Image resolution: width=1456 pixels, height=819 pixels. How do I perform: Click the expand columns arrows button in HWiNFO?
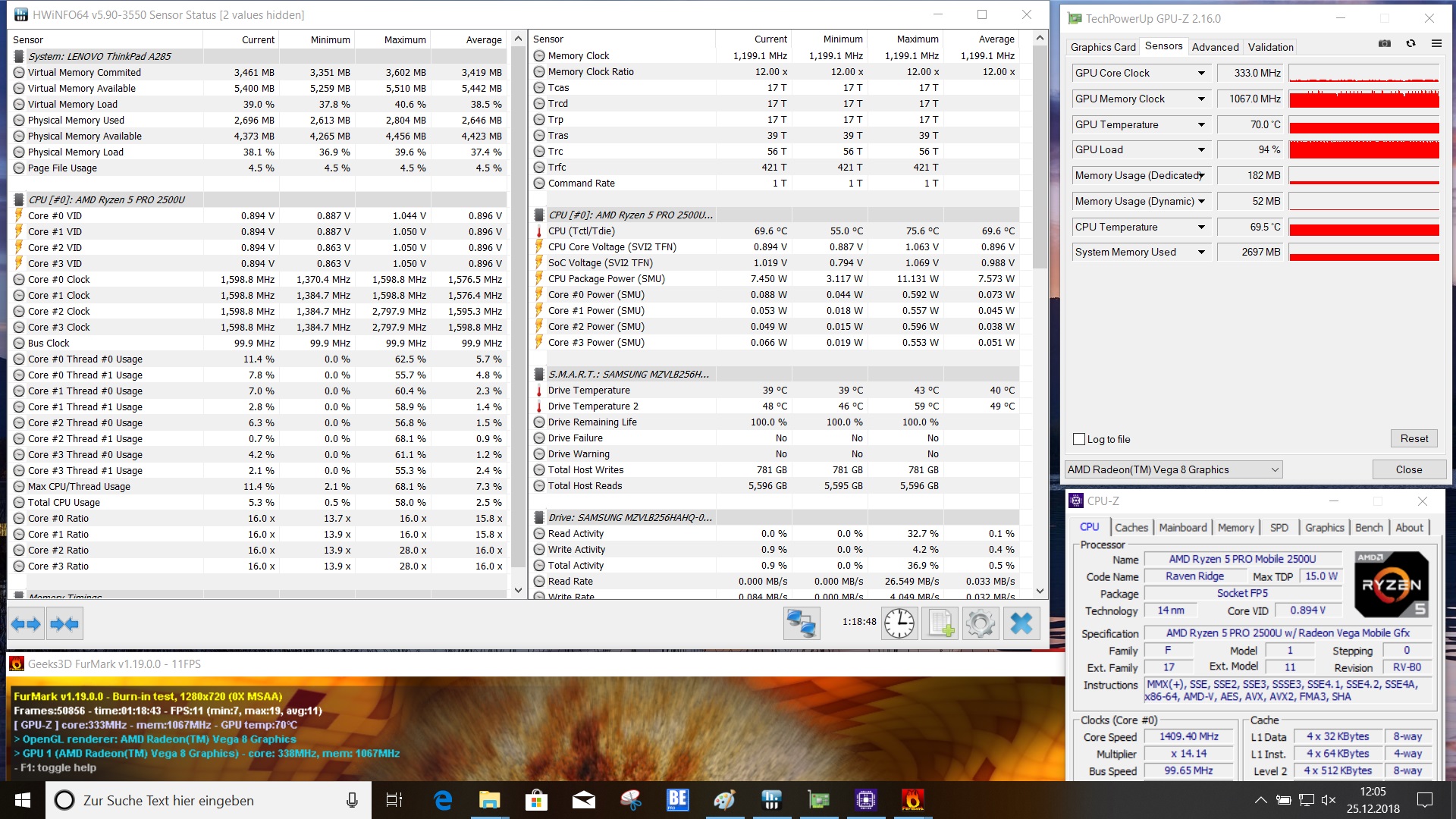click(26, 624)
